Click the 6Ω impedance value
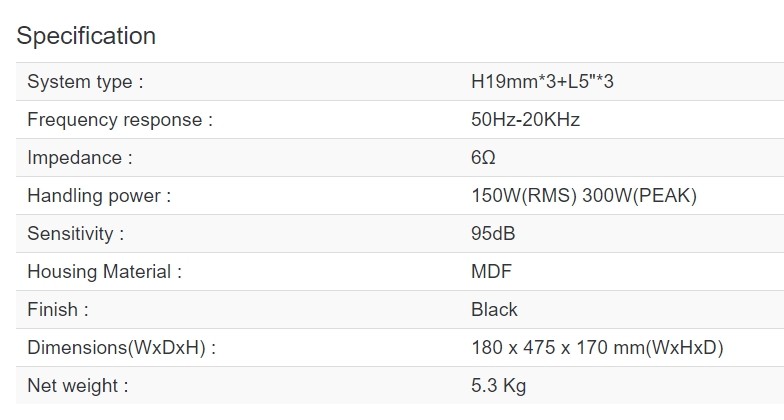This screenshot has height=420, width=784. coord(483,158)
